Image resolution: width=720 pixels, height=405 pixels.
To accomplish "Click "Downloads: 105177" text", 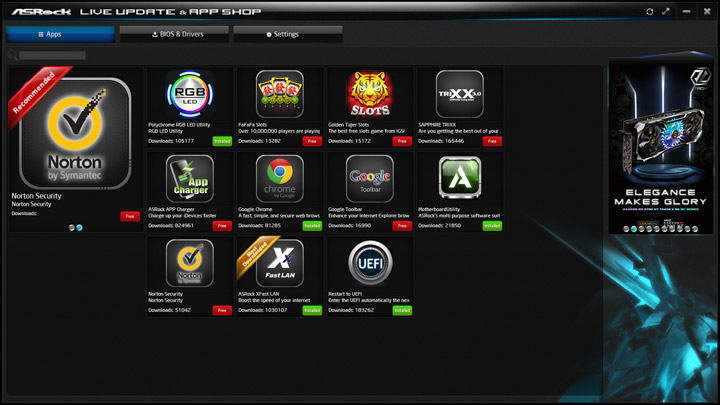I will (x=171, y=141).
